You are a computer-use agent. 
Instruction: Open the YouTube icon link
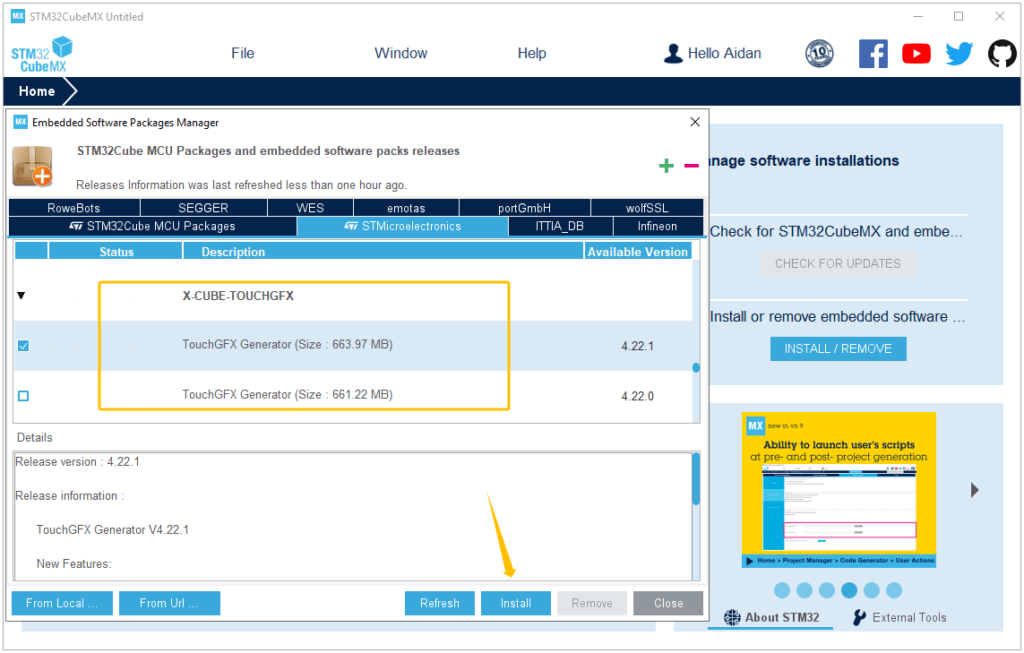pos(916,54)
